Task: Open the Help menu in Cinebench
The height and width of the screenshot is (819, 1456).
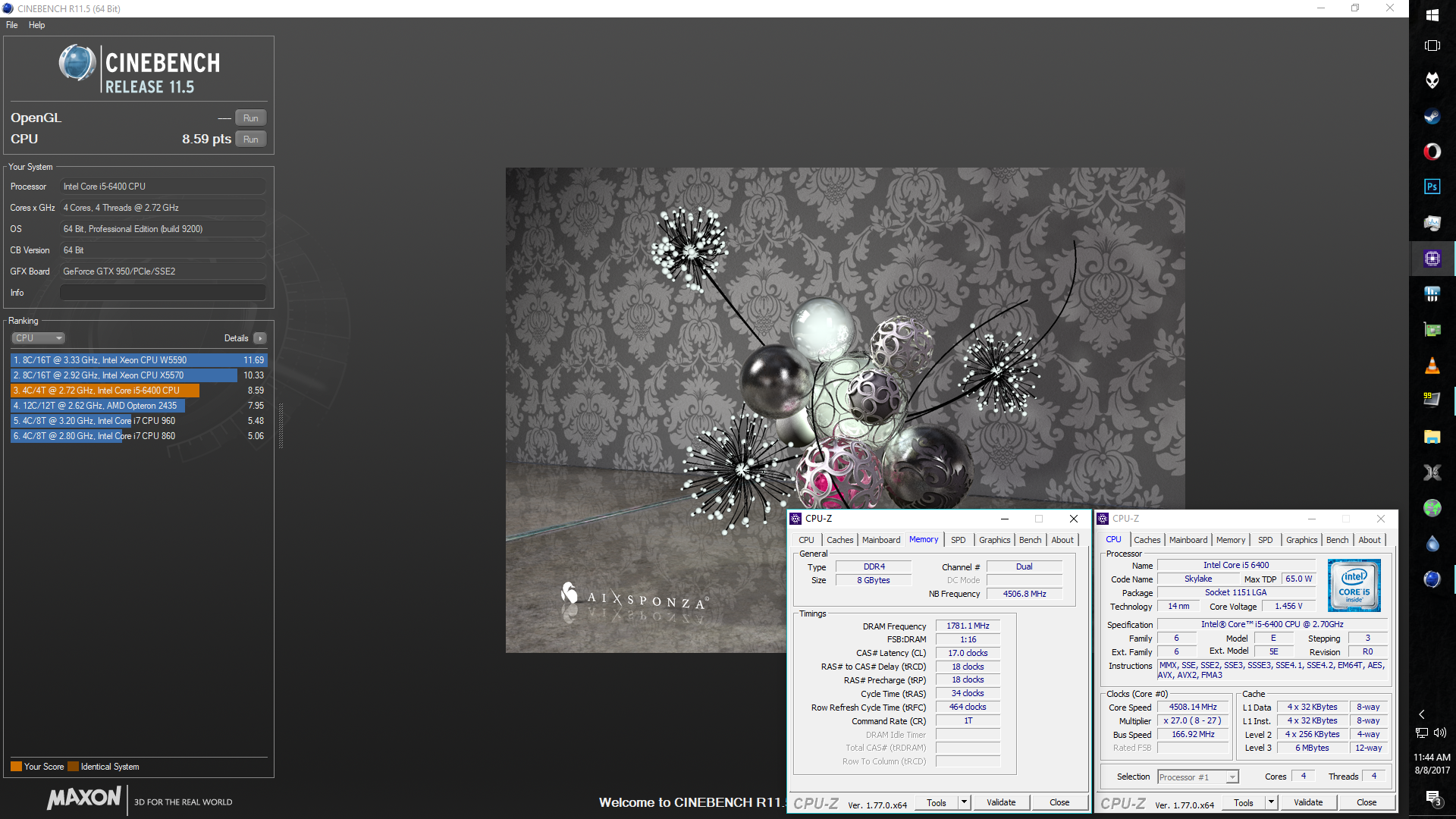Action: 36,25
